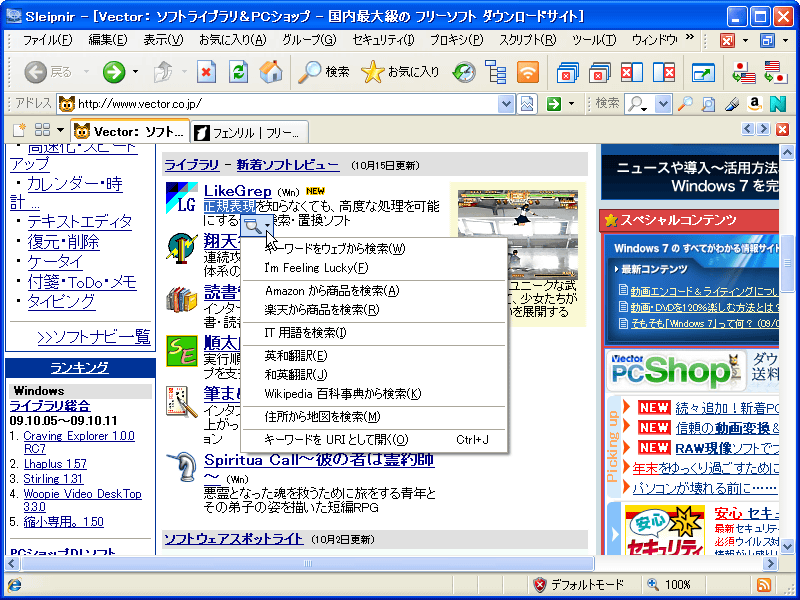
Task: Switch to the Vector: ソフト... tab
Action: pyautogui.click(x=130, y=132)
